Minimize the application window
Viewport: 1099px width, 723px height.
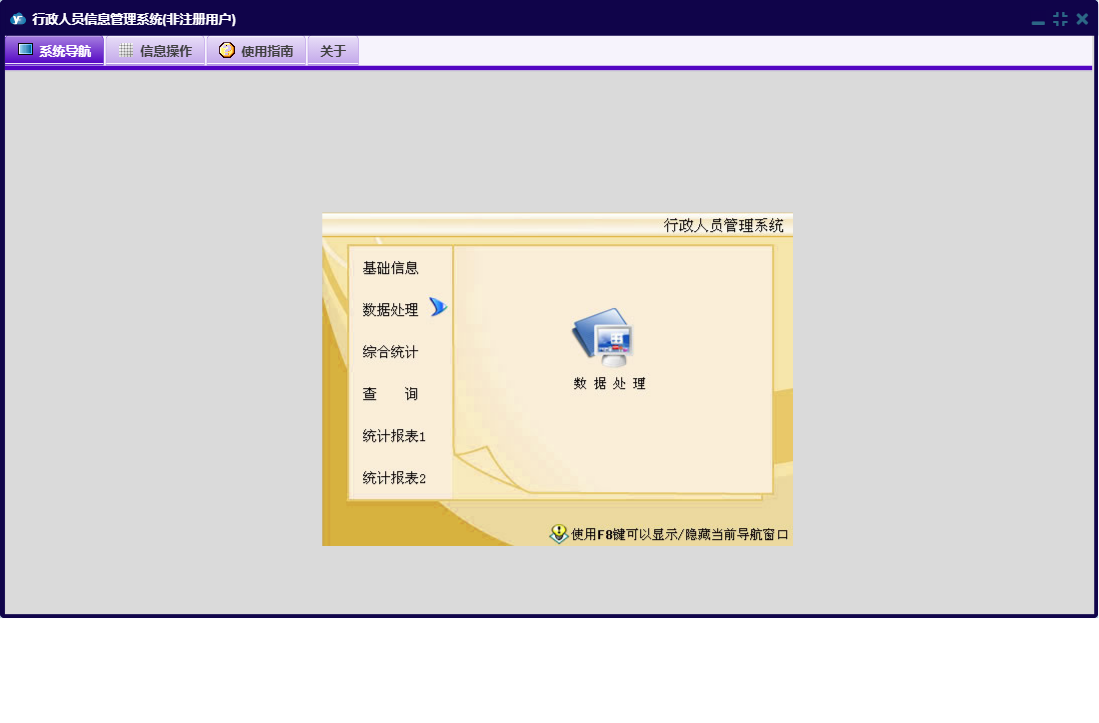[1038, 21]
